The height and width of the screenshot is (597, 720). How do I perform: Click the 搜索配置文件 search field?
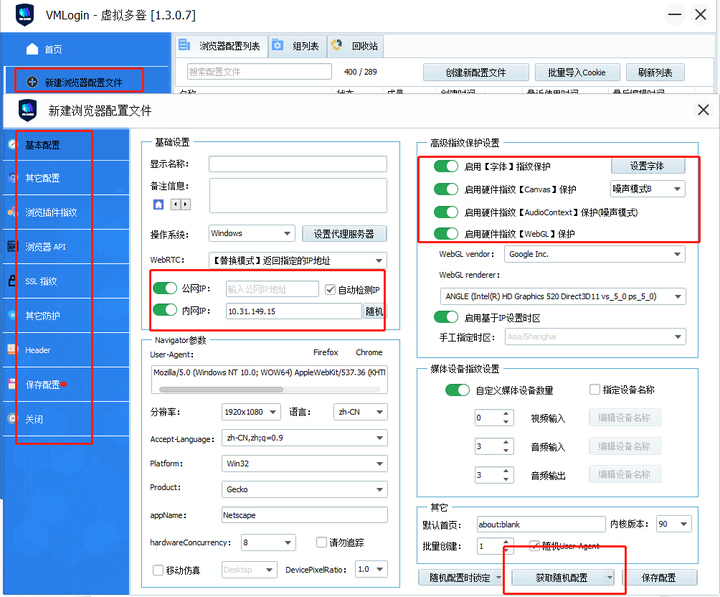point(259,72)
